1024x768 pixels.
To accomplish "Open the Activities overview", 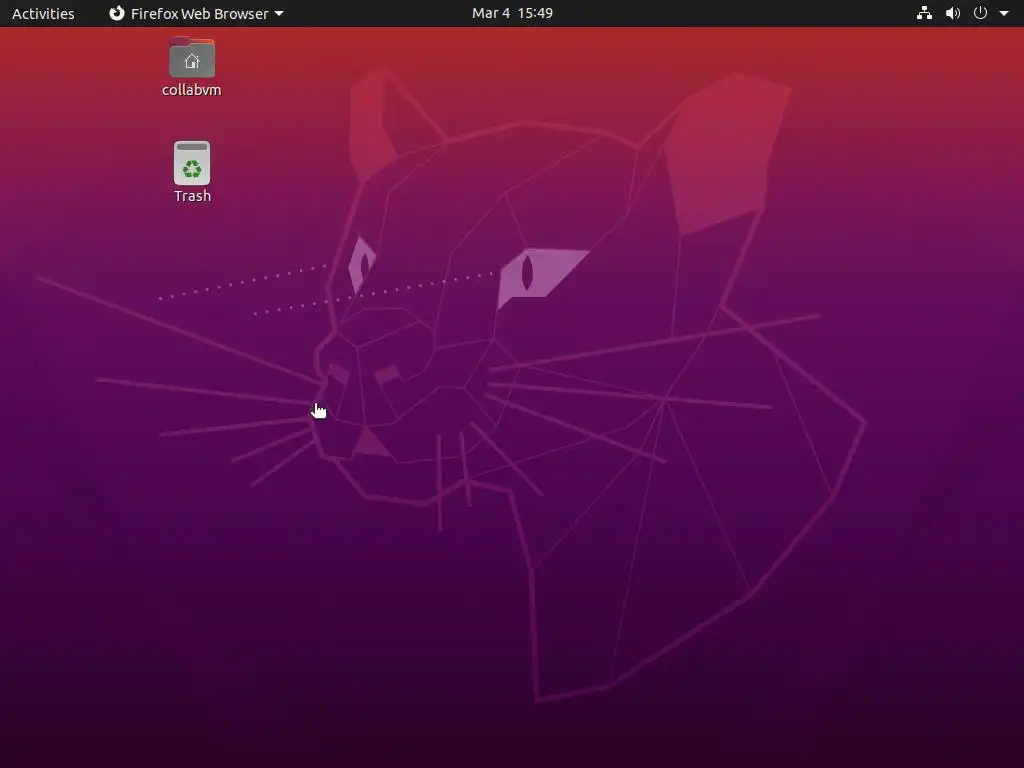I will point(43,13).
